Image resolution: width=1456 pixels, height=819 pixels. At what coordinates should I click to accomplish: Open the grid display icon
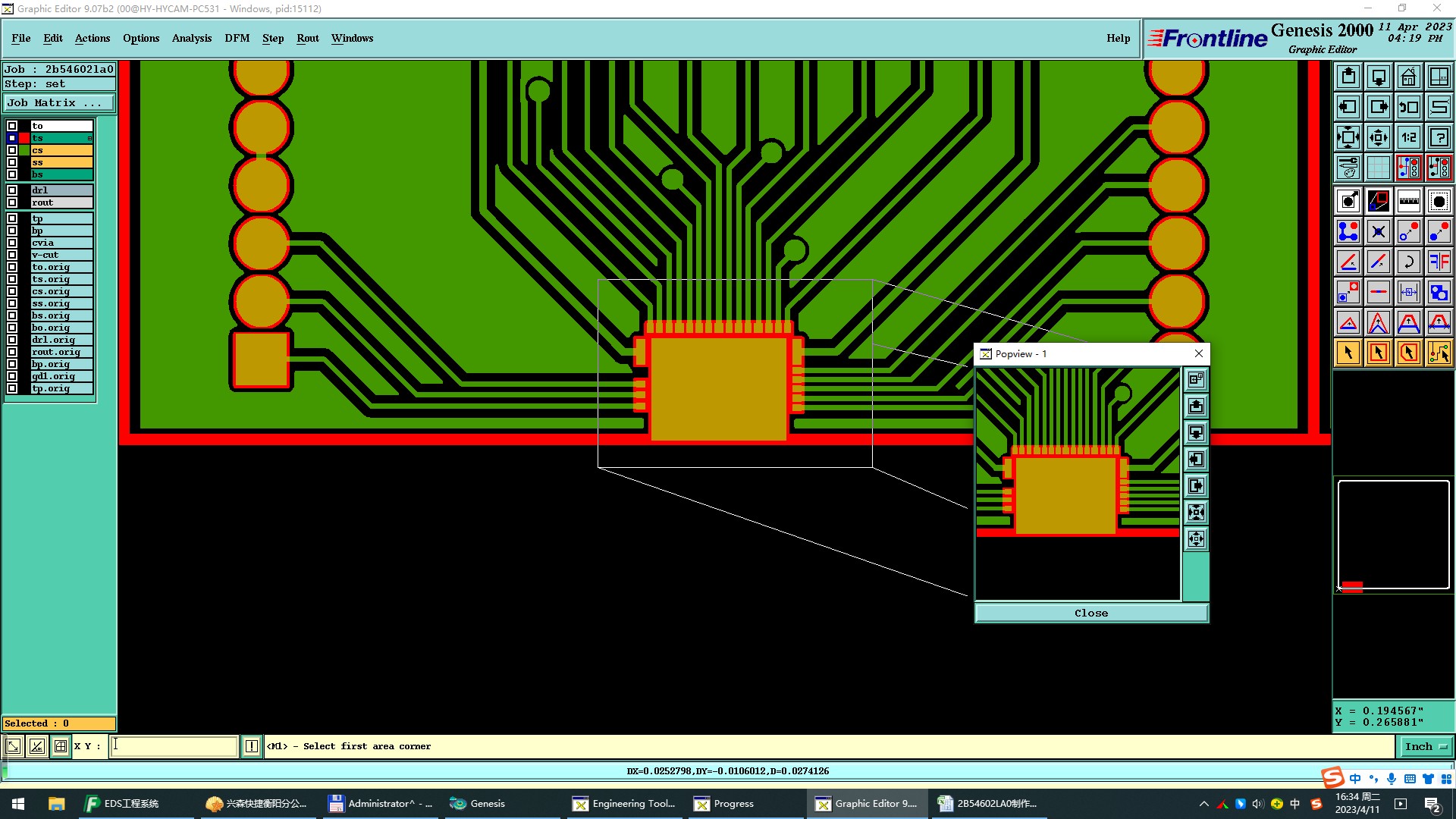(1378, 168)
